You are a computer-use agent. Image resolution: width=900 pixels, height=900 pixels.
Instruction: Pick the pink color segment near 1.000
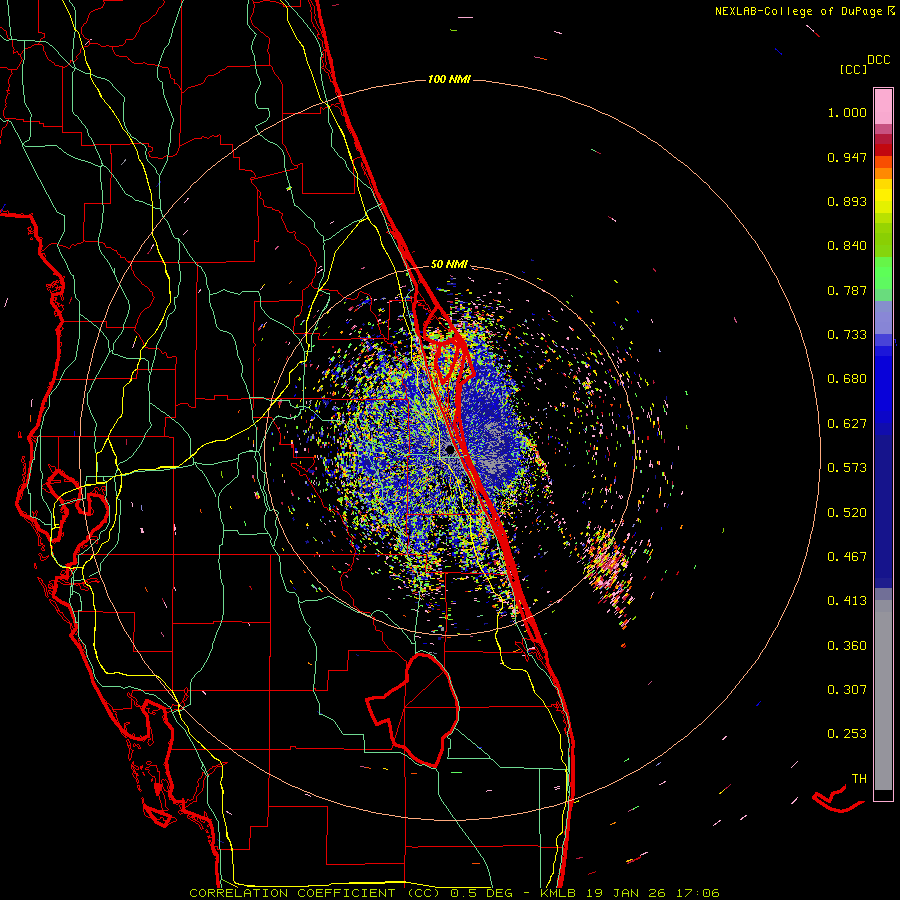883,107
